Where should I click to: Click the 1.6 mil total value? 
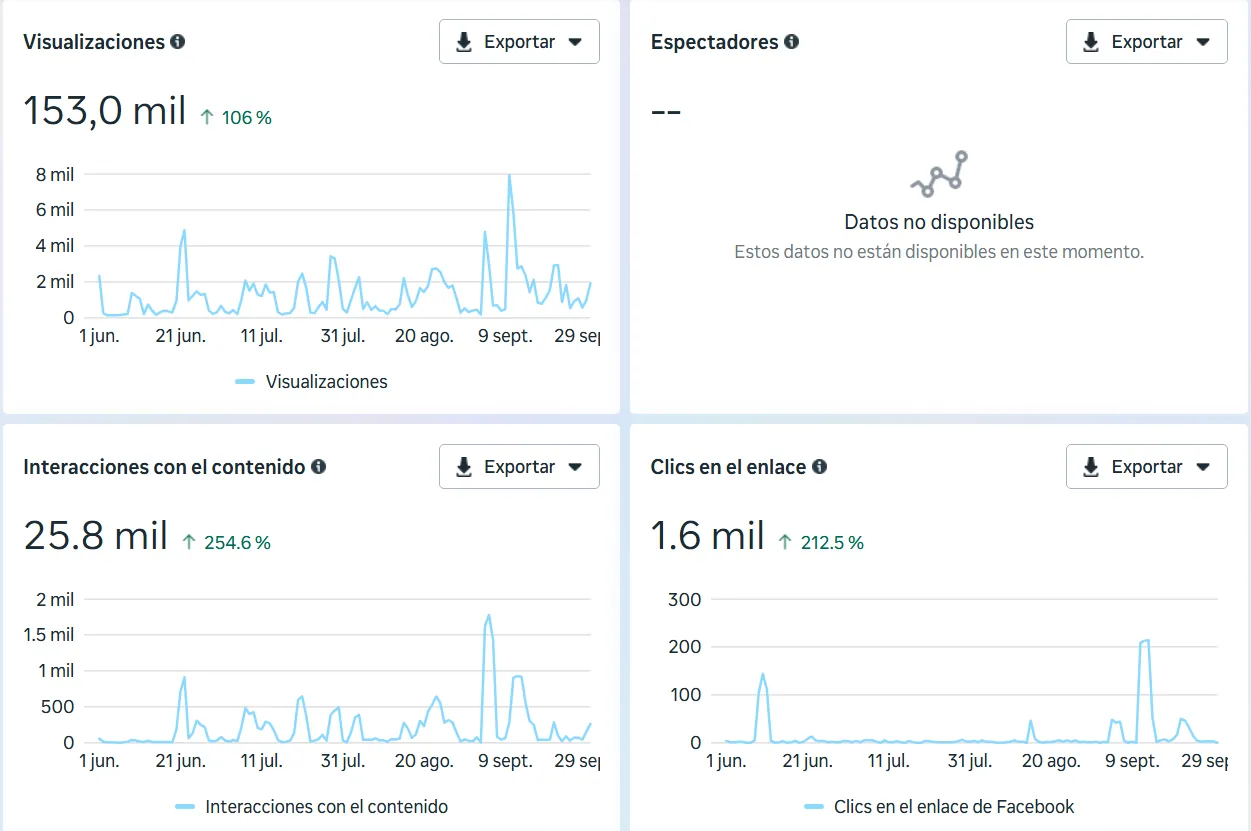click(708, 536)
